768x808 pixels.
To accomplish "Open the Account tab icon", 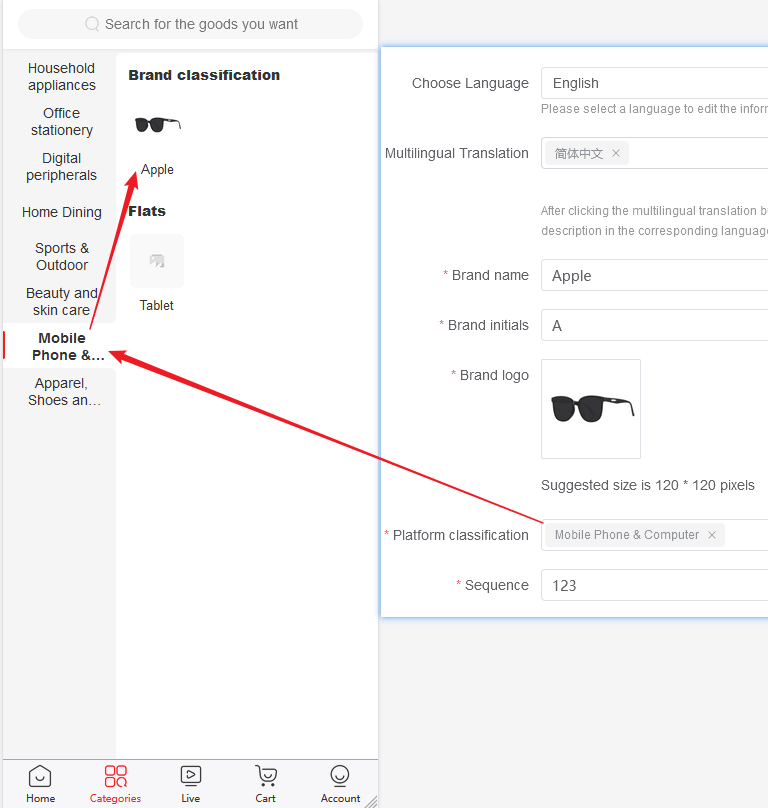I will [340, 776].
